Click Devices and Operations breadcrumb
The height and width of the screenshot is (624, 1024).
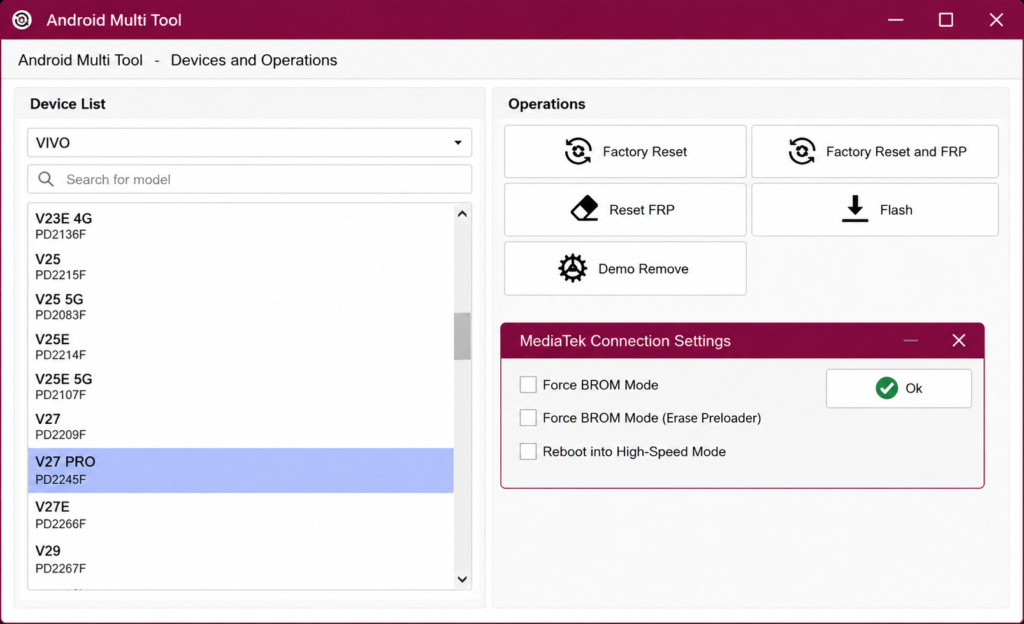tap(254, 60)
